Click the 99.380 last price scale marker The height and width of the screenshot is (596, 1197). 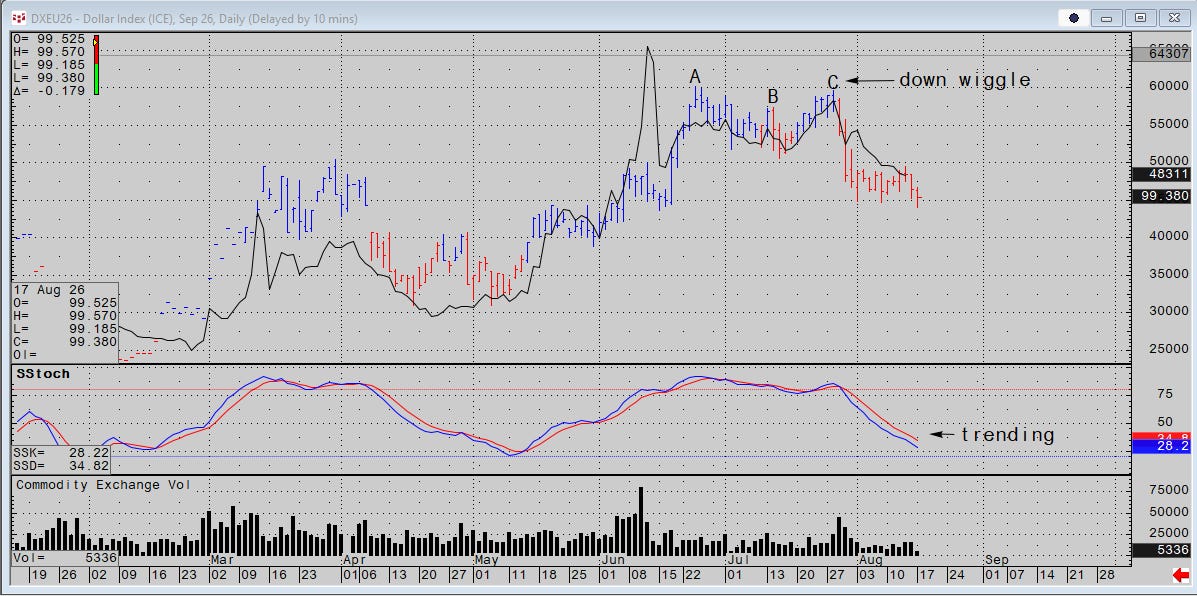point(1161,196)
